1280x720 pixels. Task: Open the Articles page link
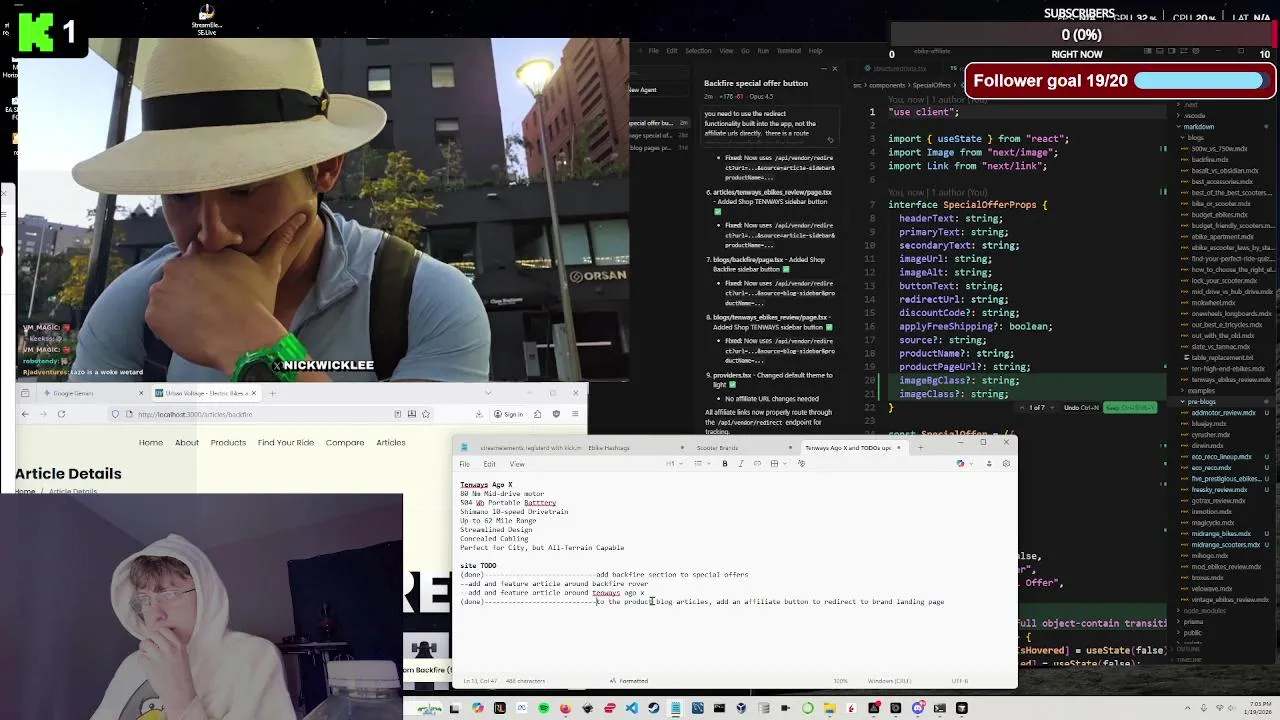click(391, 442)
